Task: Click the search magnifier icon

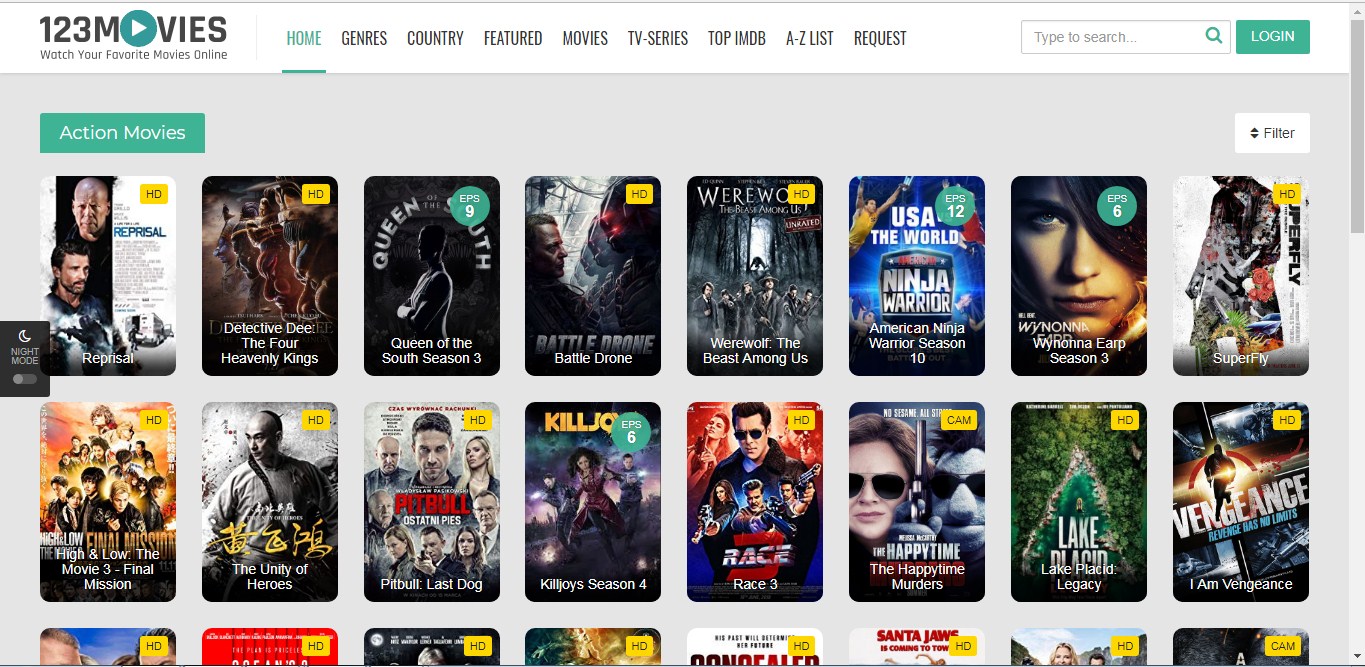Action: [x=1214, y=36]
